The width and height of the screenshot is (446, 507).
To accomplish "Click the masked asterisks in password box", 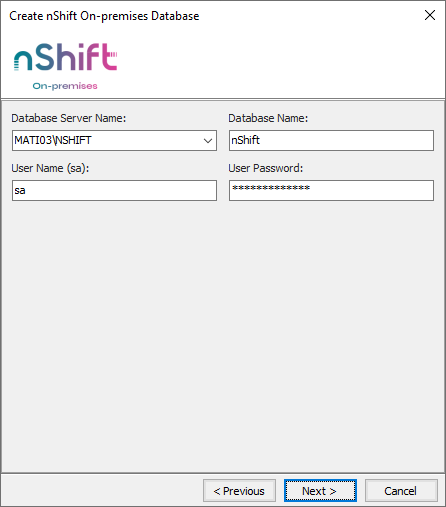I will click(x=271, y=188).
